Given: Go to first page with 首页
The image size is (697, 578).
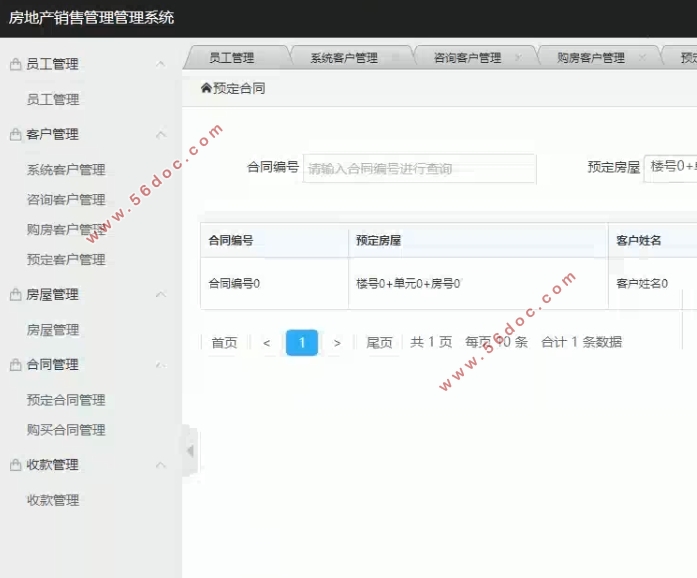Looking at the screenshot, I should tap(224, 342).
